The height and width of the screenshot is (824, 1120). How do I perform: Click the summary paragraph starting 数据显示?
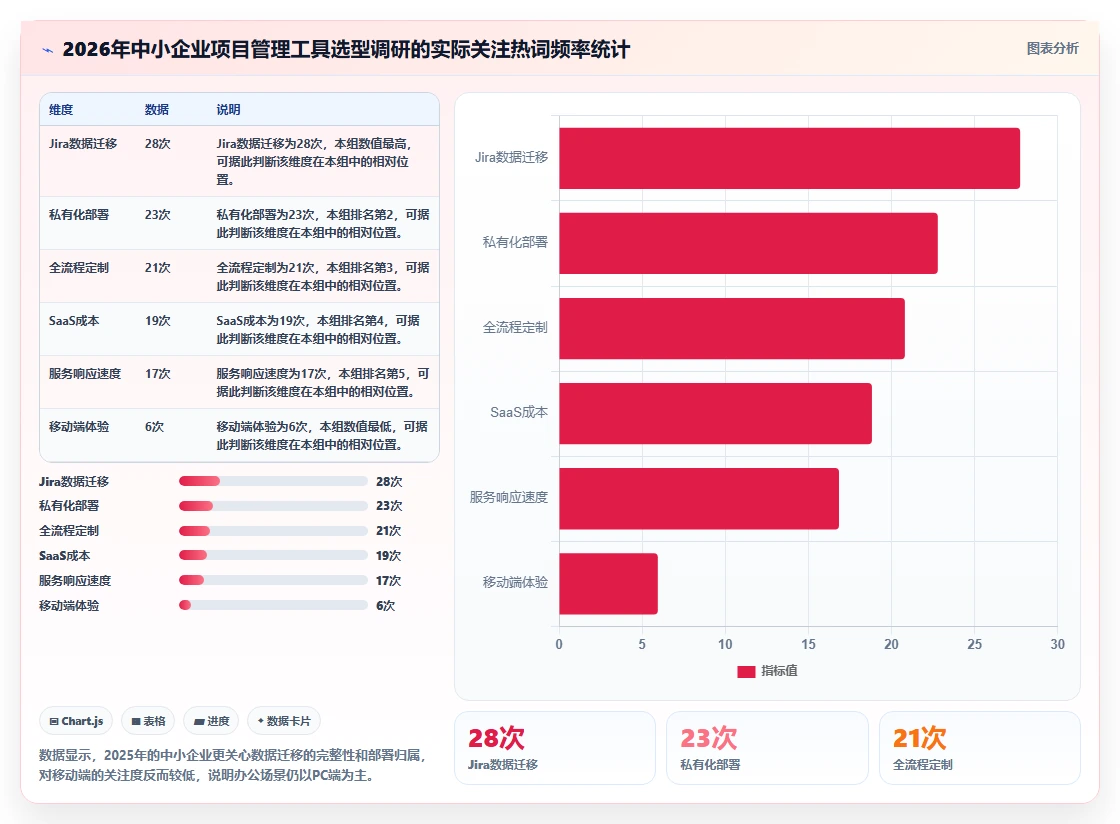(232, 765)
